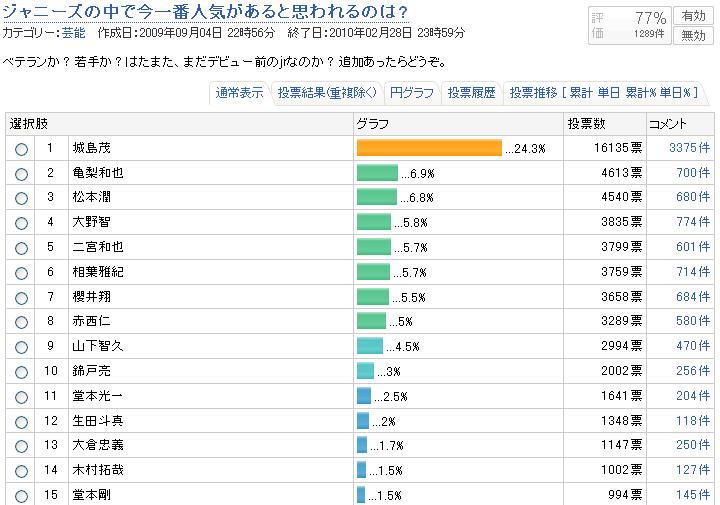Click the blue 2.5% bar for 堂本光一
Viewport: 720px width, 505px height.
pyautogui.click(x=364, y=396)
